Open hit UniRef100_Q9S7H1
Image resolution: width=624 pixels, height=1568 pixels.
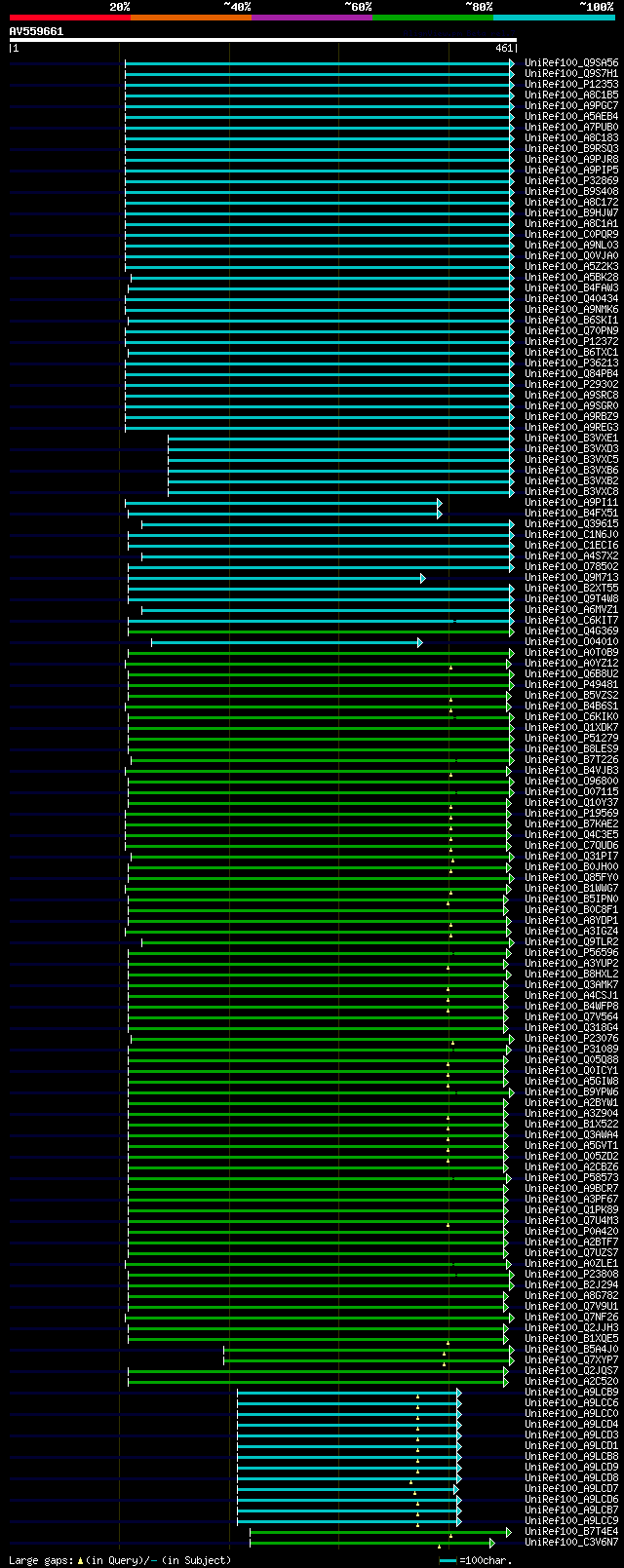(571, 73)
